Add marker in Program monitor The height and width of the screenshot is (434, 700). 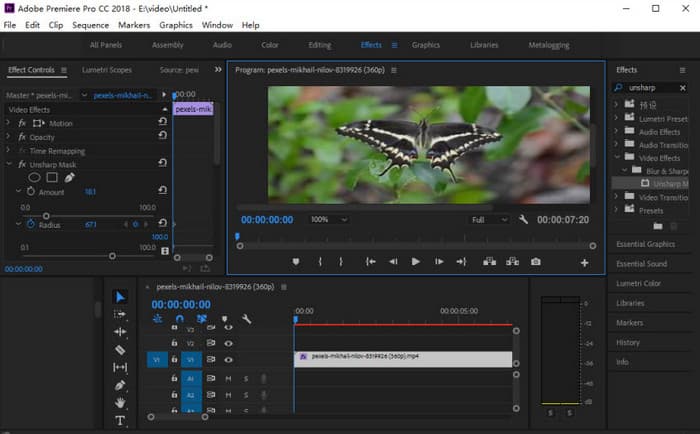296,262
